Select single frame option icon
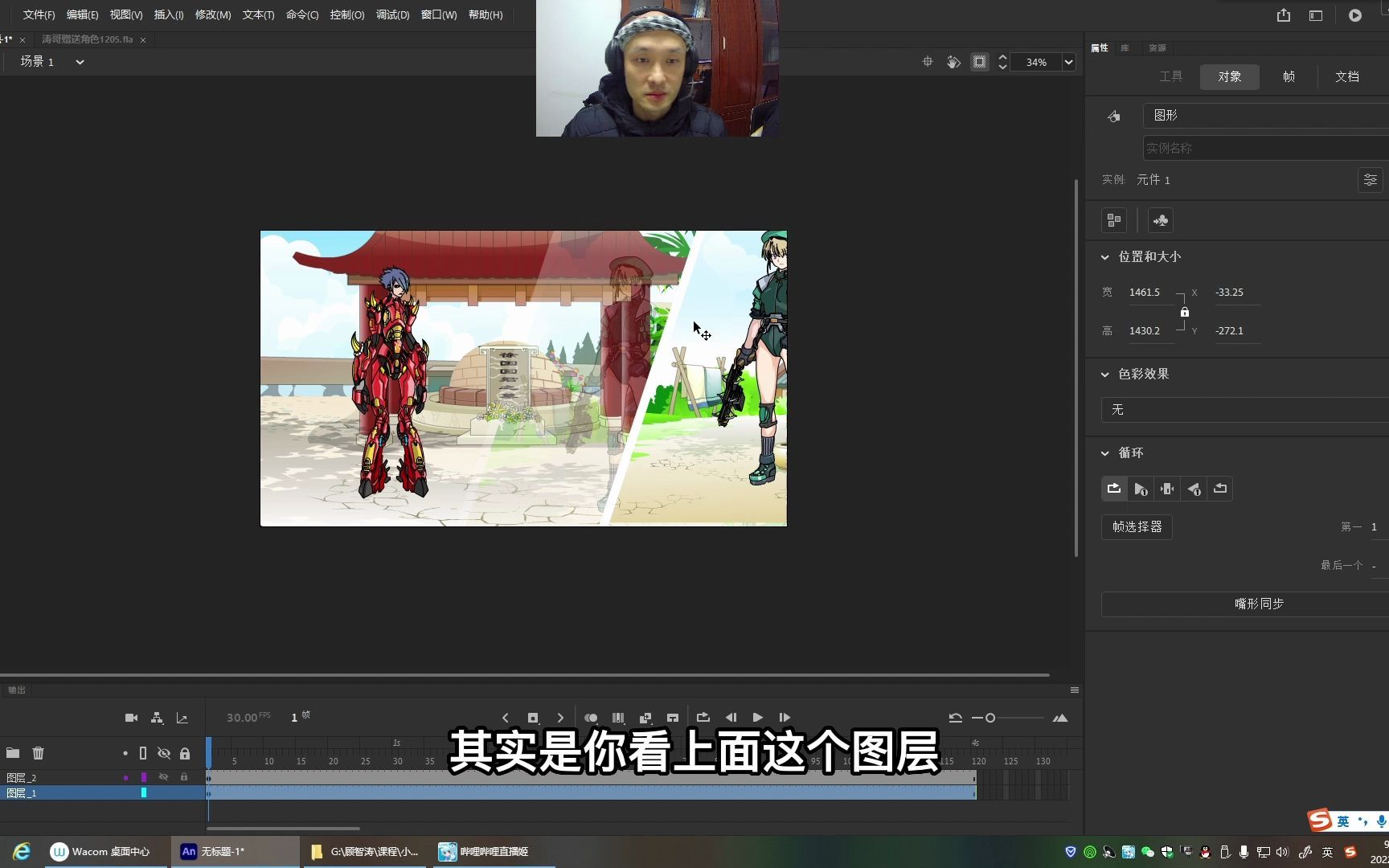 point(1167,489)
